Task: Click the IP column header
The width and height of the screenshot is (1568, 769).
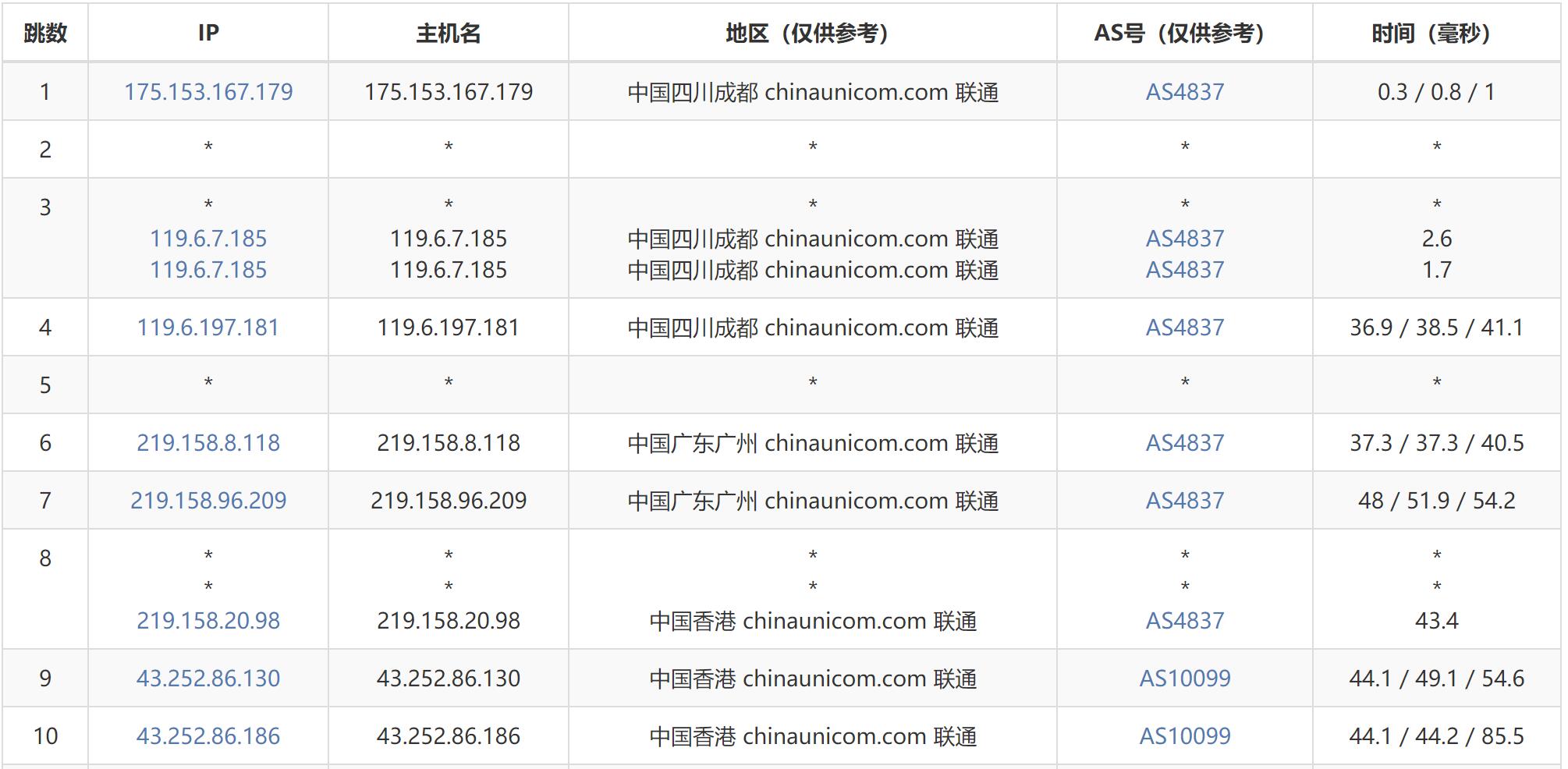Action: point(208,33)
